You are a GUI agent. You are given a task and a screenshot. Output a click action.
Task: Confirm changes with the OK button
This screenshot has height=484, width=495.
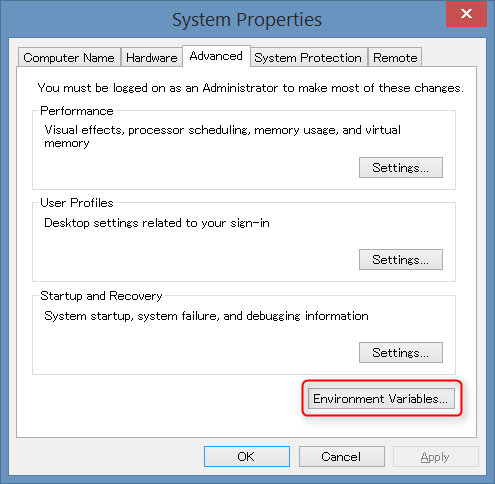coord(247,457)
